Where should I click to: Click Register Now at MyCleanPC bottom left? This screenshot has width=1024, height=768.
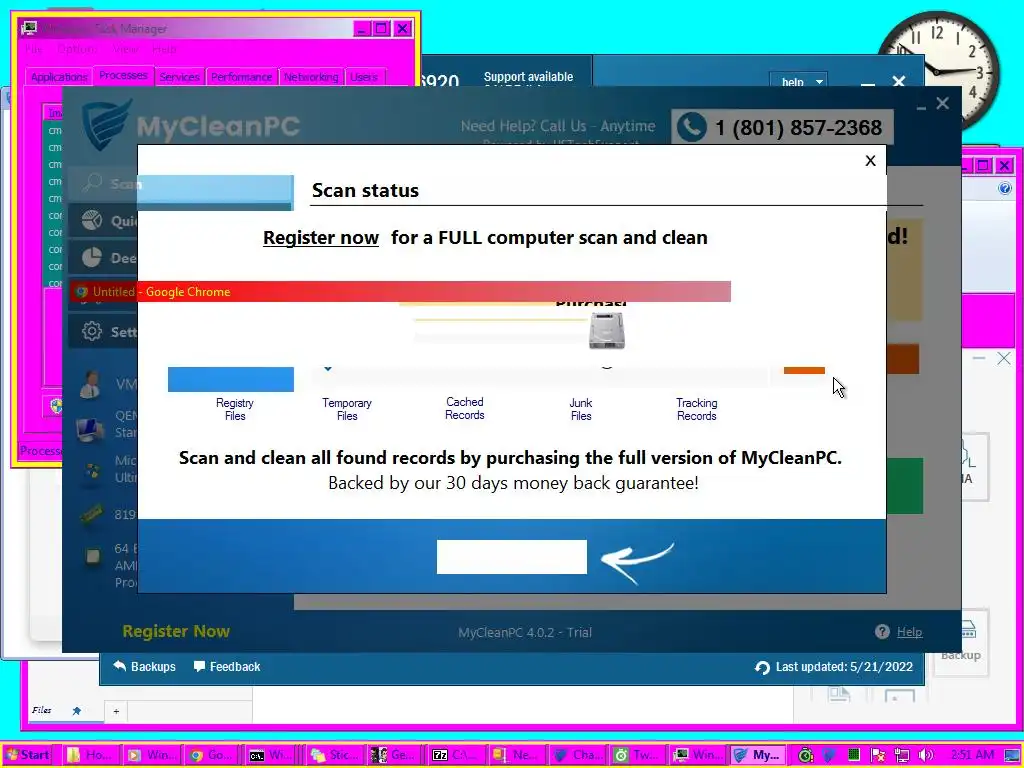(176, 632)
